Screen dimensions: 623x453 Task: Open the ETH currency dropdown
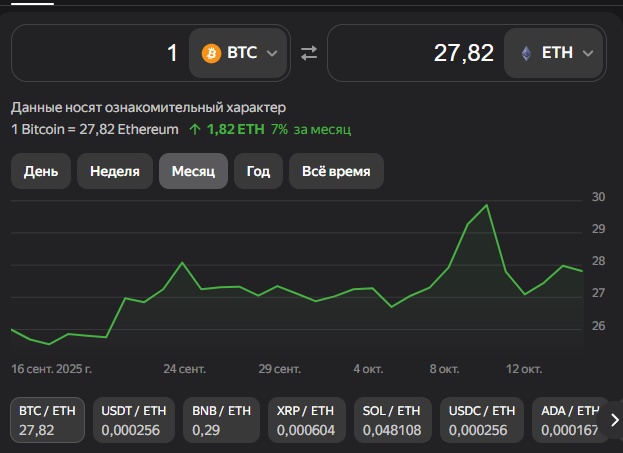point(555,53)
